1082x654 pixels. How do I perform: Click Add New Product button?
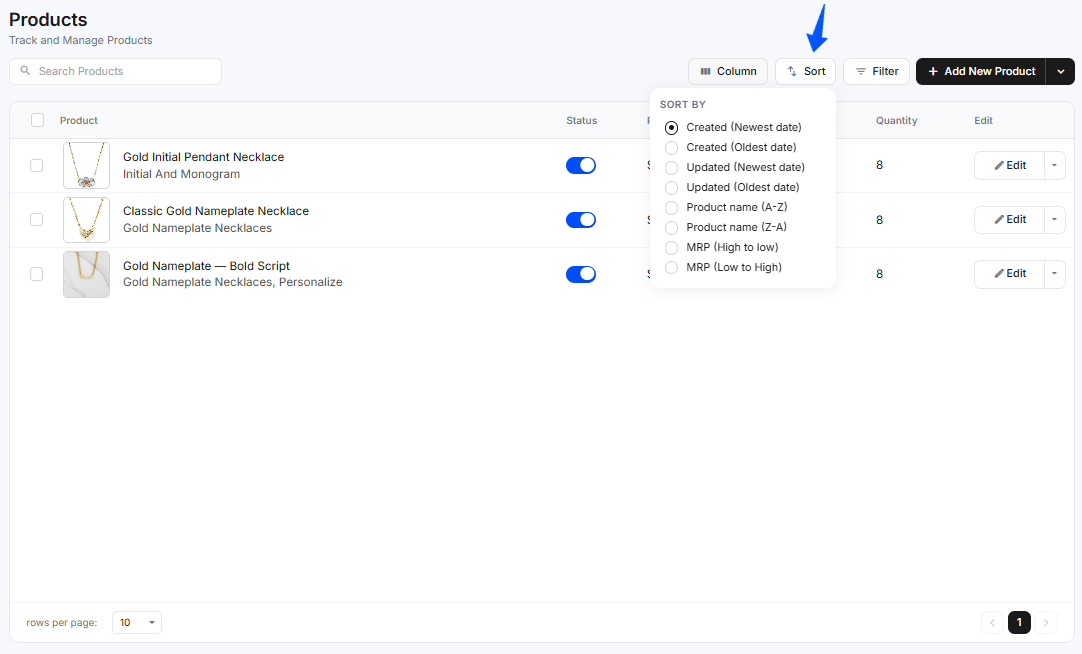click(981, 71)
